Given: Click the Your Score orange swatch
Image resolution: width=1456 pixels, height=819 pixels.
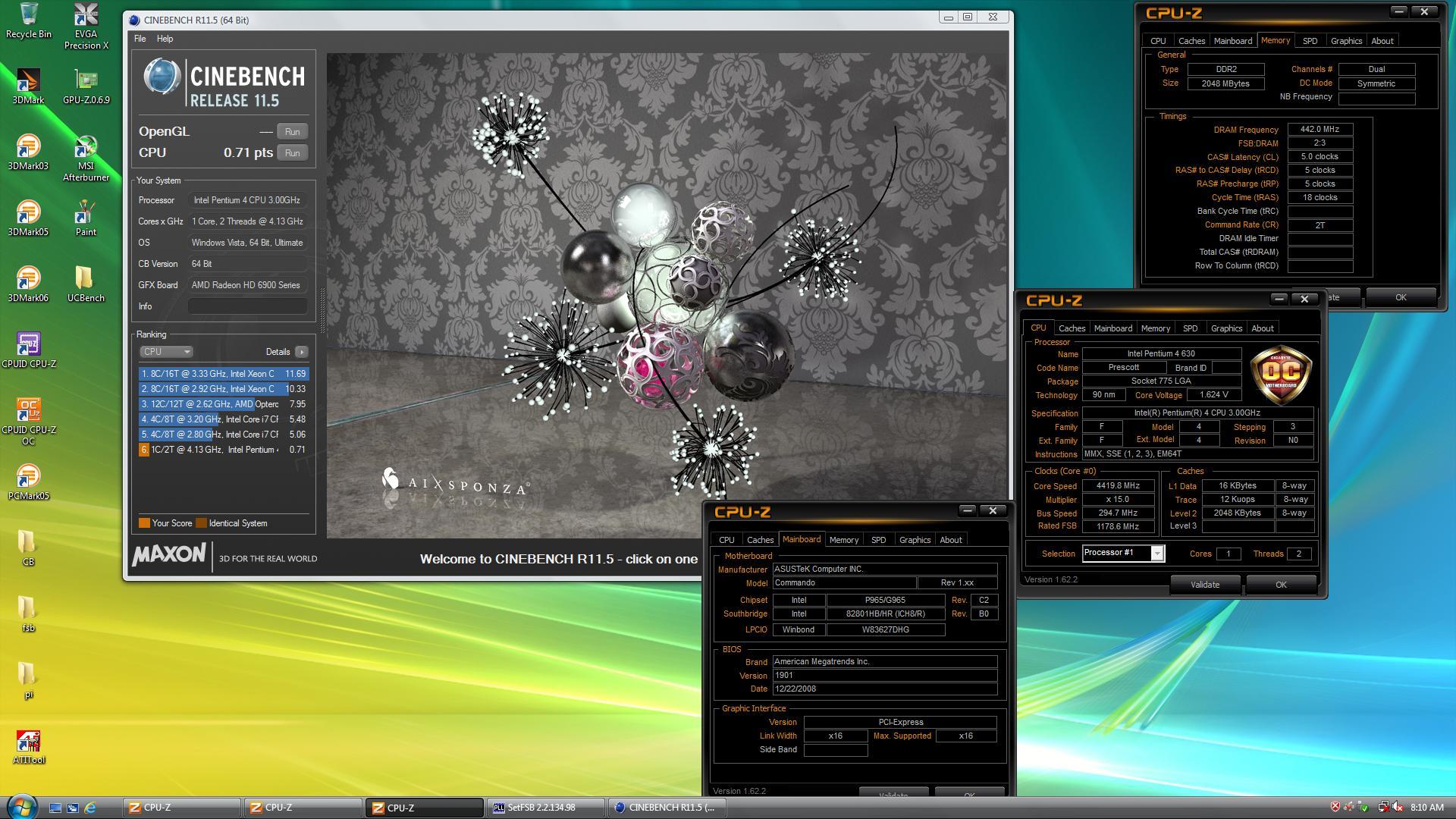Looking at the screenshot, I should (x=144, y=522).
